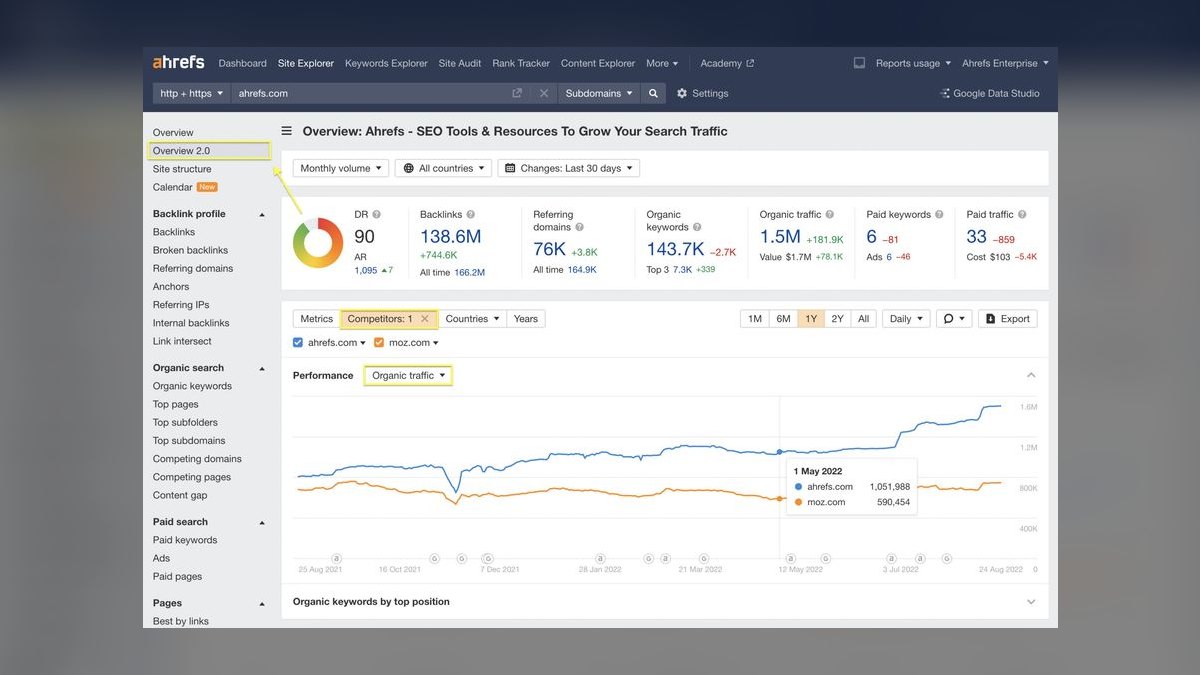The height and width of the screenshot is (675, 1200).
Task: Open the Reports usage dropdown
Action: tap(913, 63)
